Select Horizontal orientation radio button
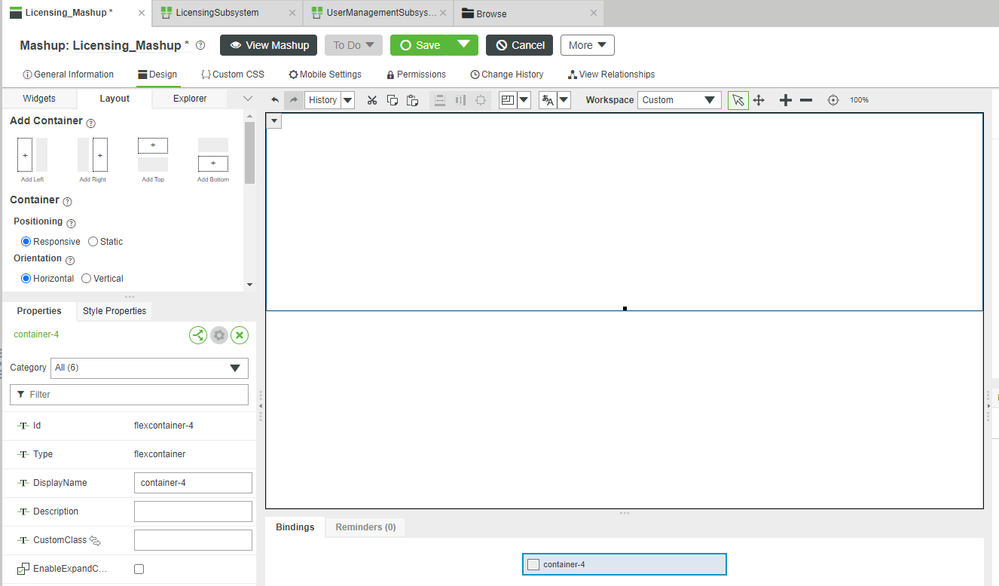This screenshot has width=999, height=586. click(x=25, y=278)
